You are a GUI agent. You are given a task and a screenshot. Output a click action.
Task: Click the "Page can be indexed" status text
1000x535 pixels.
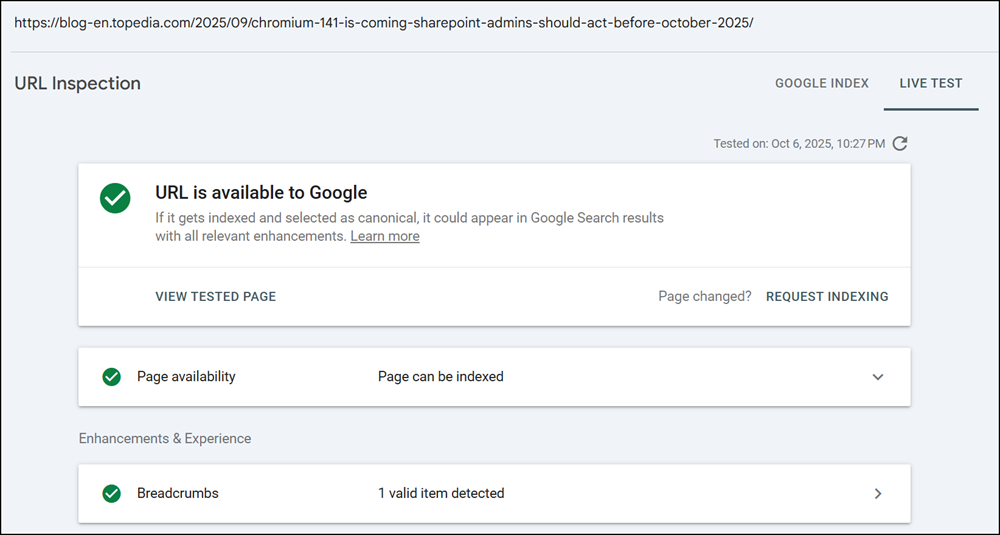[x=440, y=377]
